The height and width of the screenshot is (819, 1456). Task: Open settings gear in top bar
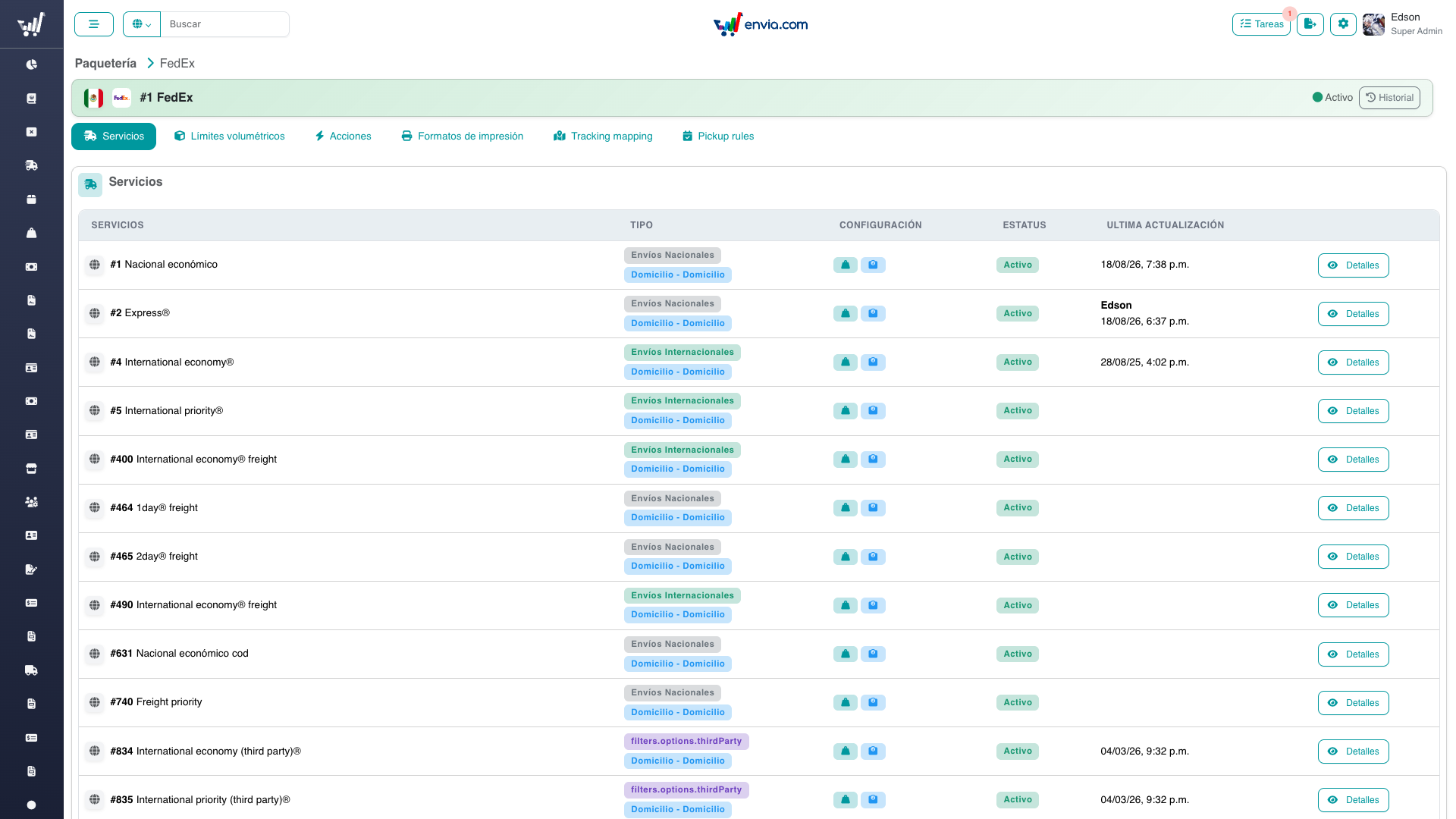point(1343,24)
